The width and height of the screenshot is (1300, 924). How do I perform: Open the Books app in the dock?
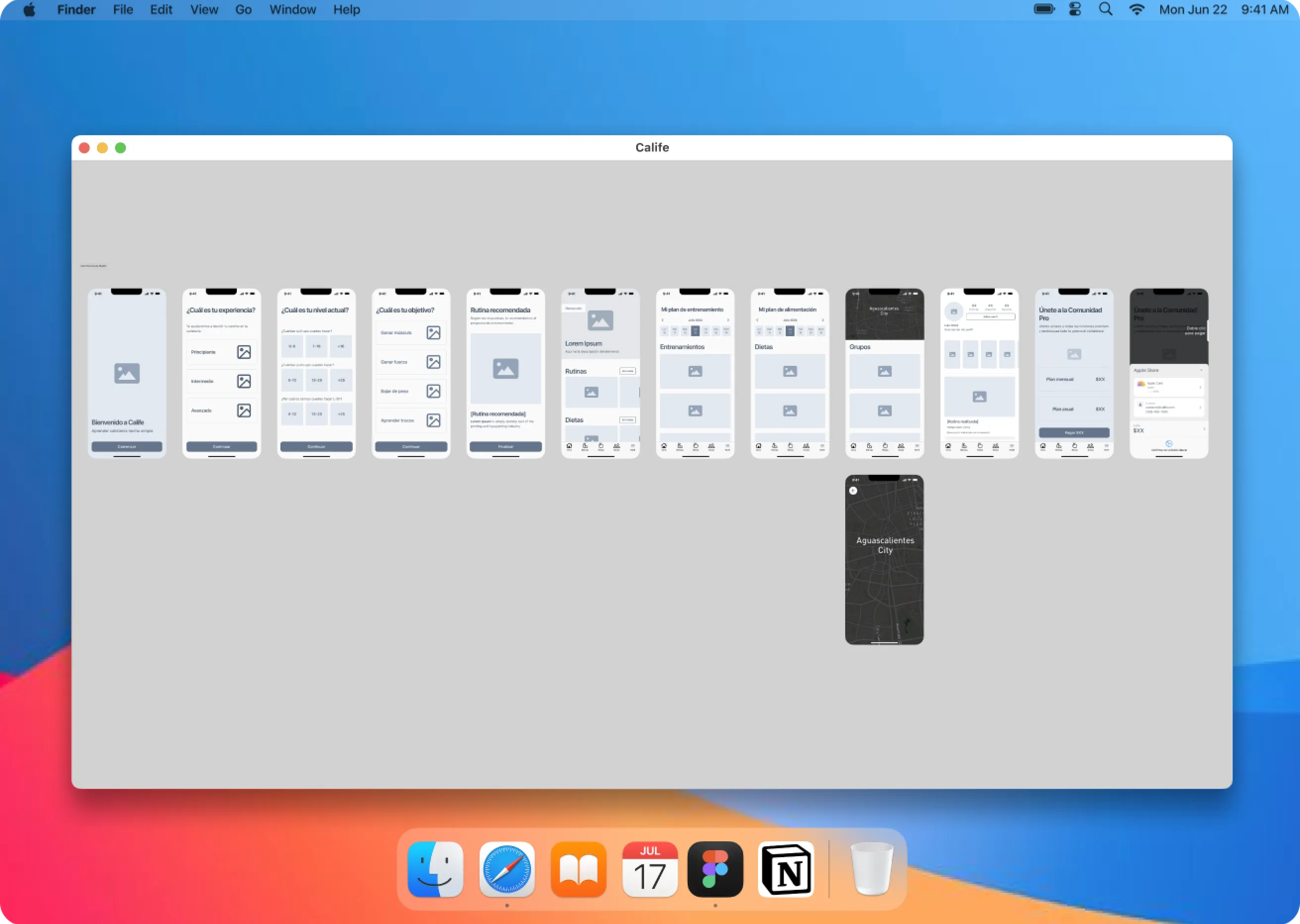(x=578, y=869)
